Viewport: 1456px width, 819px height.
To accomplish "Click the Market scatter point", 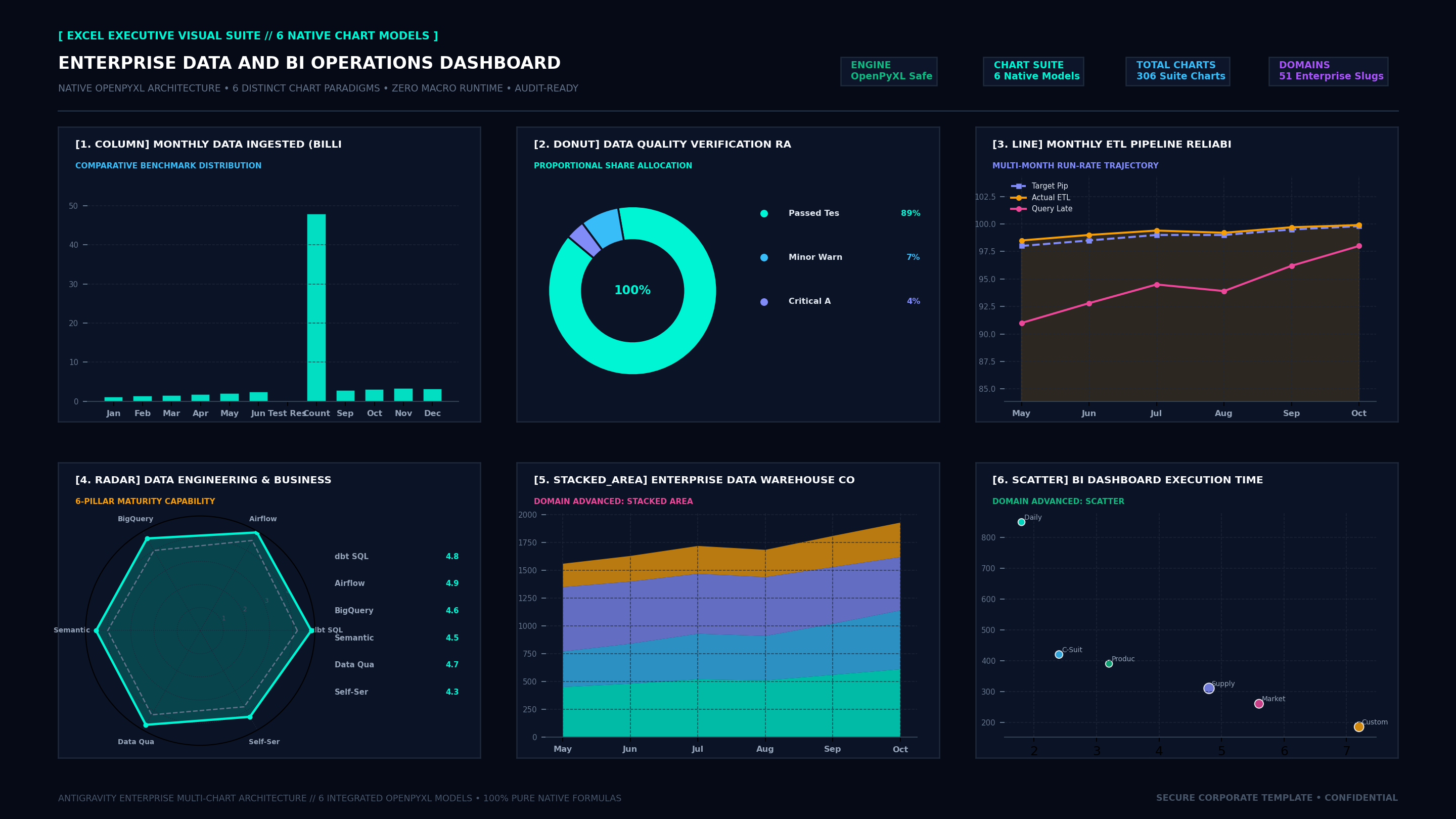I will (1259, 704).
